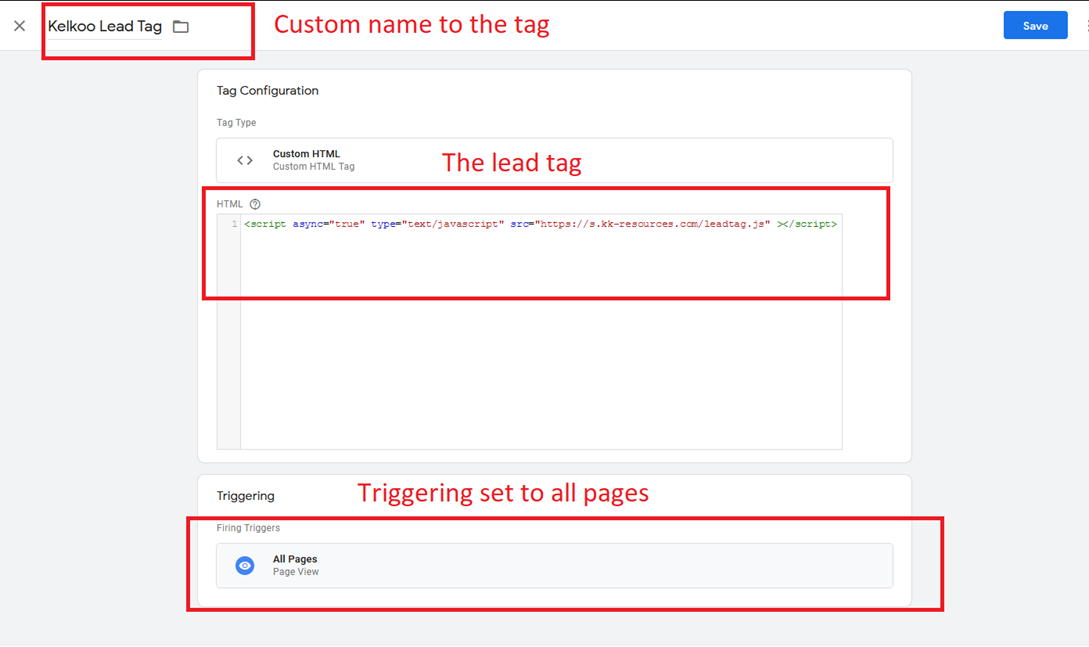Click the blue Page View eye icon
Image resolution: width=1089 pixels, height=647 pixels.
click(x=243, y=565)
